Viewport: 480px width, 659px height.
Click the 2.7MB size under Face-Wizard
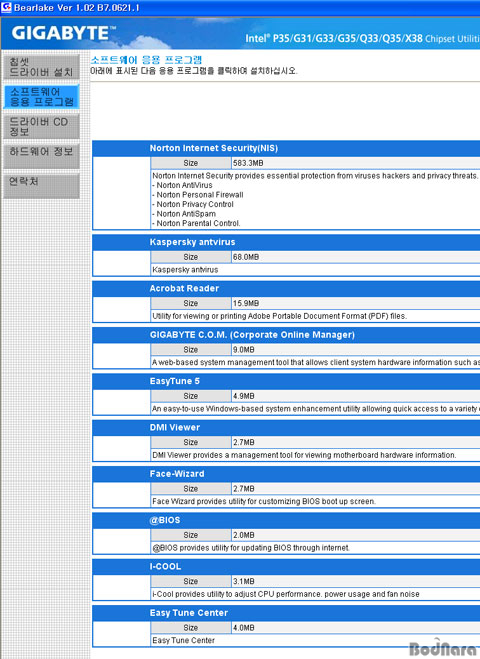[x=244, y=489]
